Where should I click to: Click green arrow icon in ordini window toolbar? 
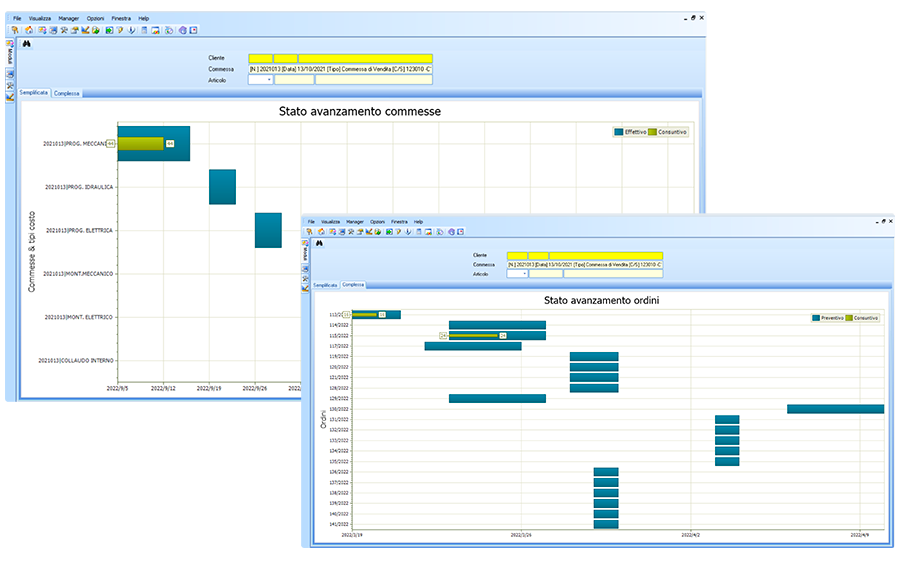389,231
